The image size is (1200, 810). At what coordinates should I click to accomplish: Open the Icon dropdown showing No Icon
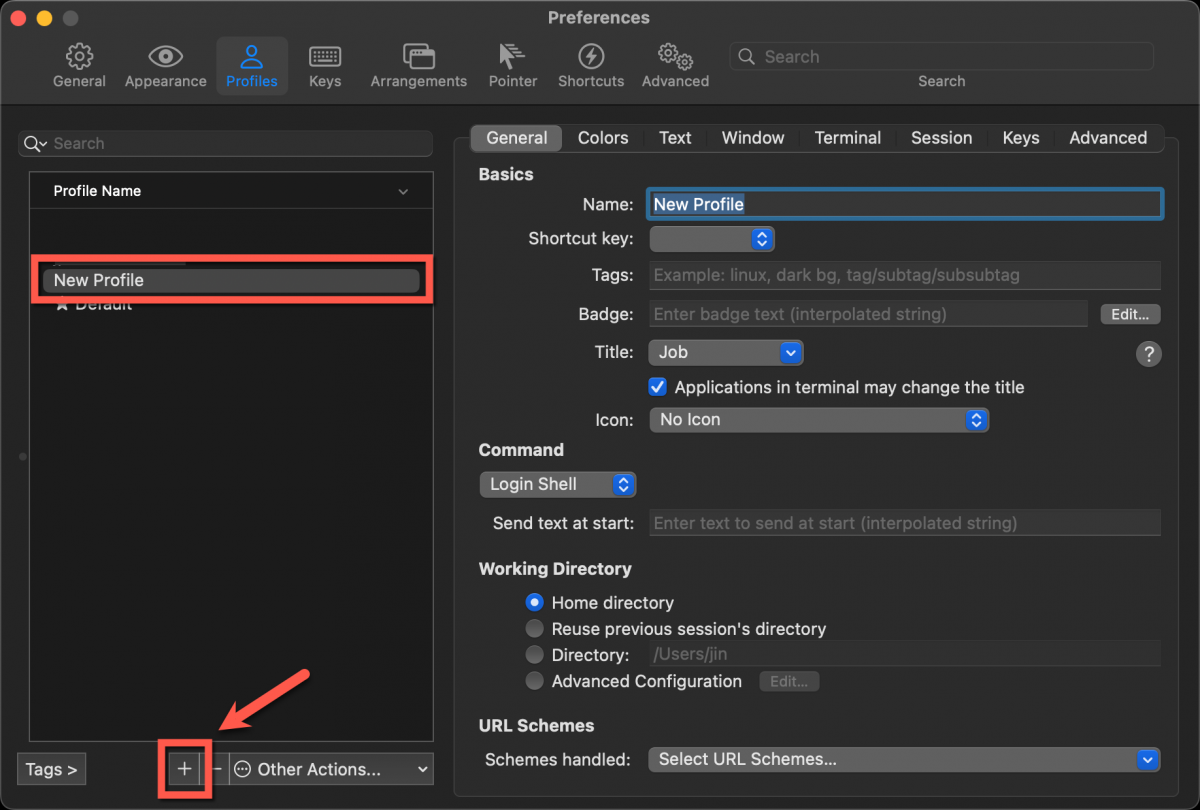coord(819,420)
